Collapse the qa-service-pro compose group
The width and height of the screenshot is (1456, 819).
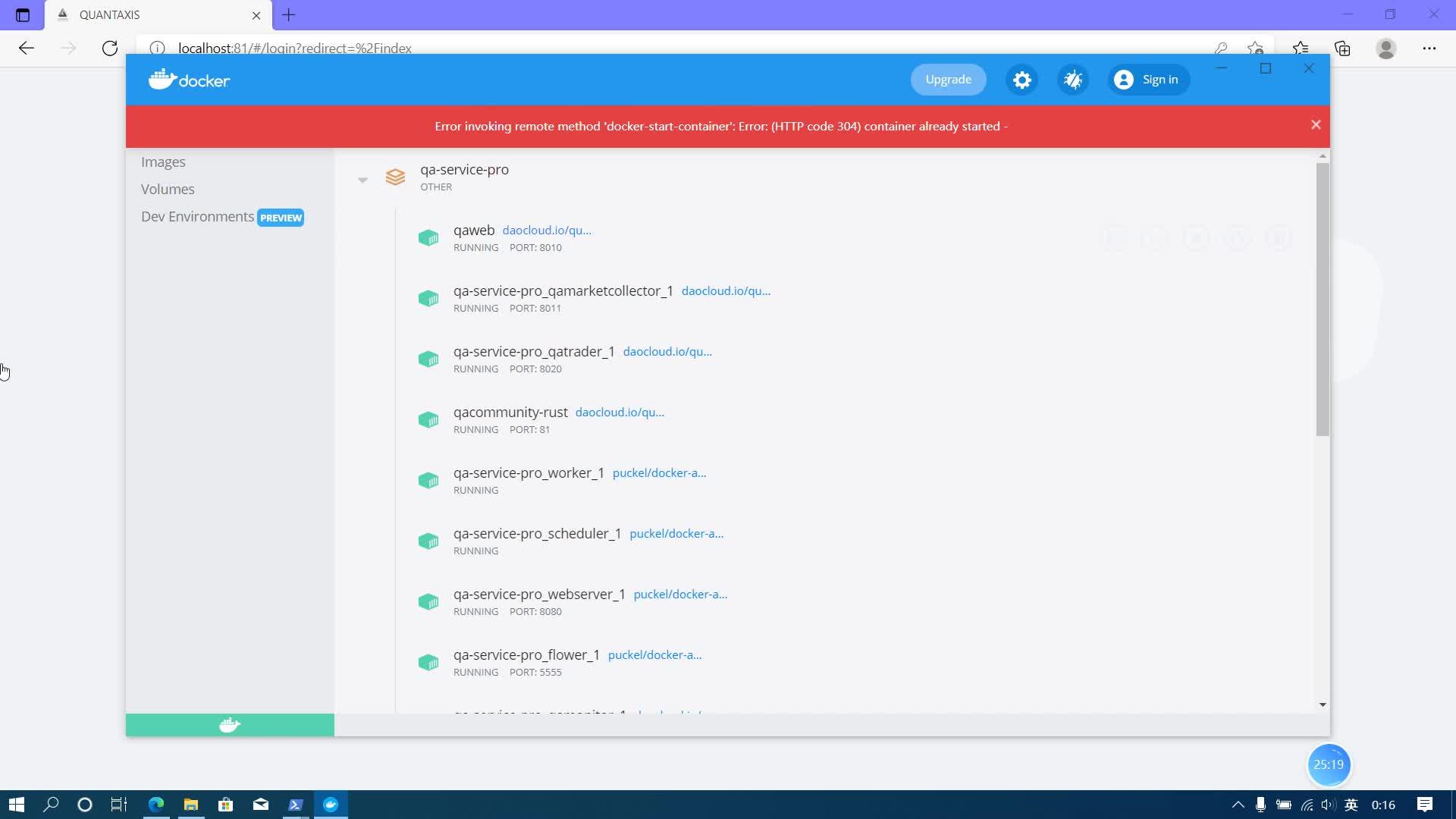pyautogui.click(x=362, y=180)
